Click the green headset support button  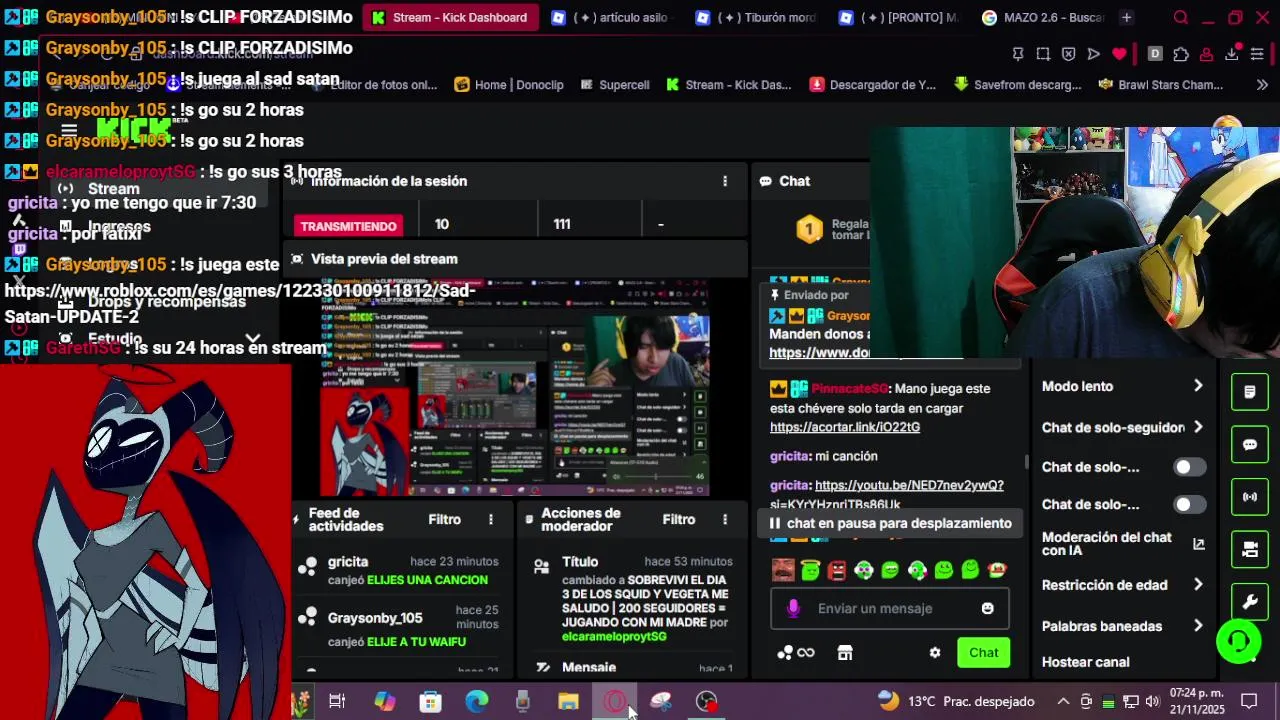(x=1239, y=641)
